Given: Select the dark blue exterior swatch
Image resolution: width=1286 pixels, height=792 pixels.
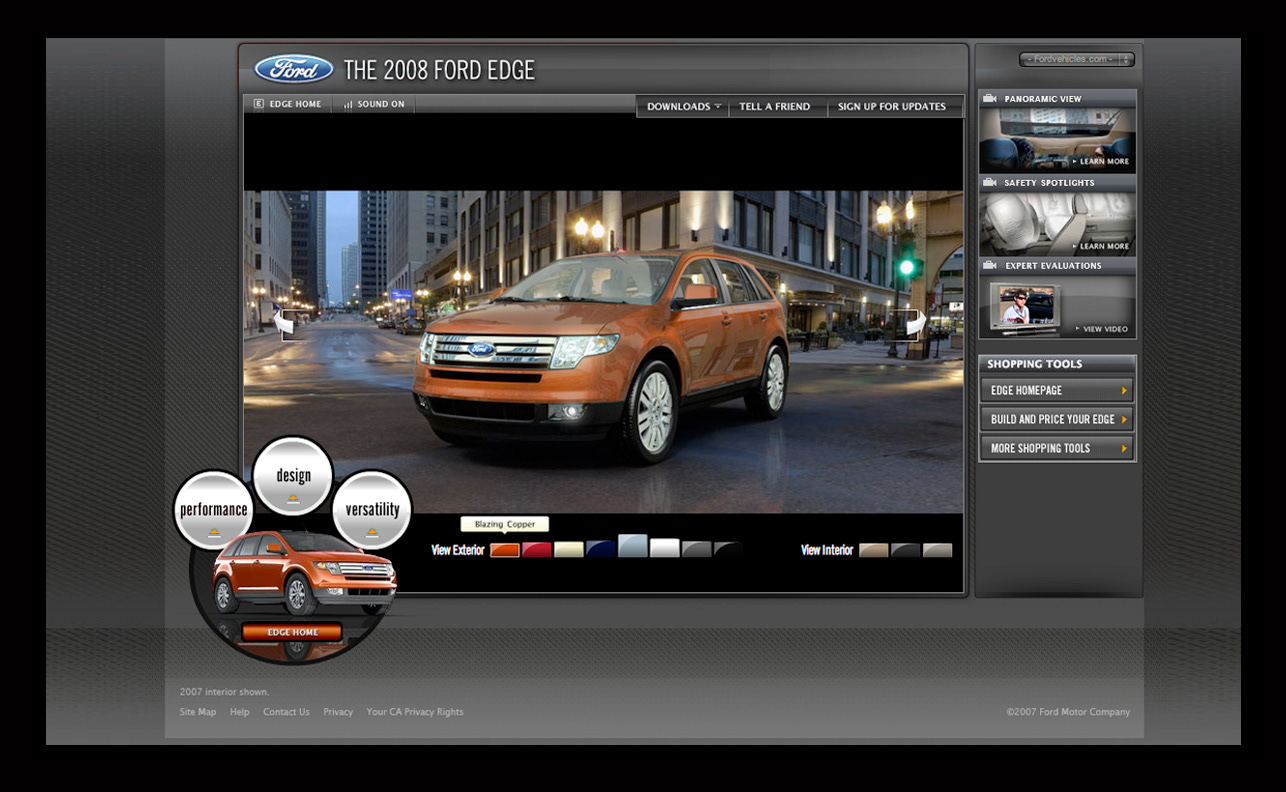Looking at the screenshot, I should [x=601, y=550].
